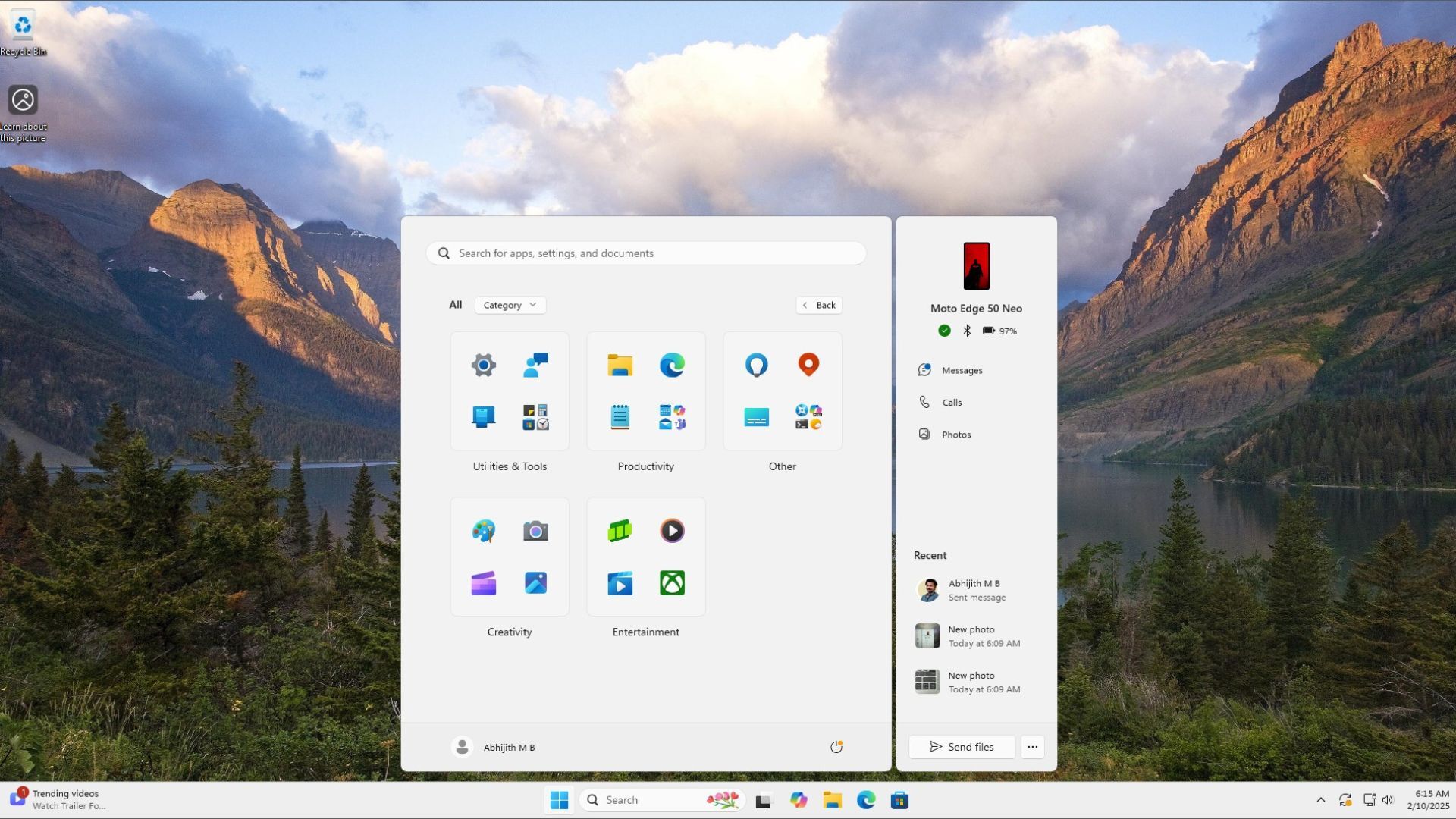The image size is (1456, 819).
Task: Click Send files to phone button
Action: pyautogui.click(x=961, y=747)
